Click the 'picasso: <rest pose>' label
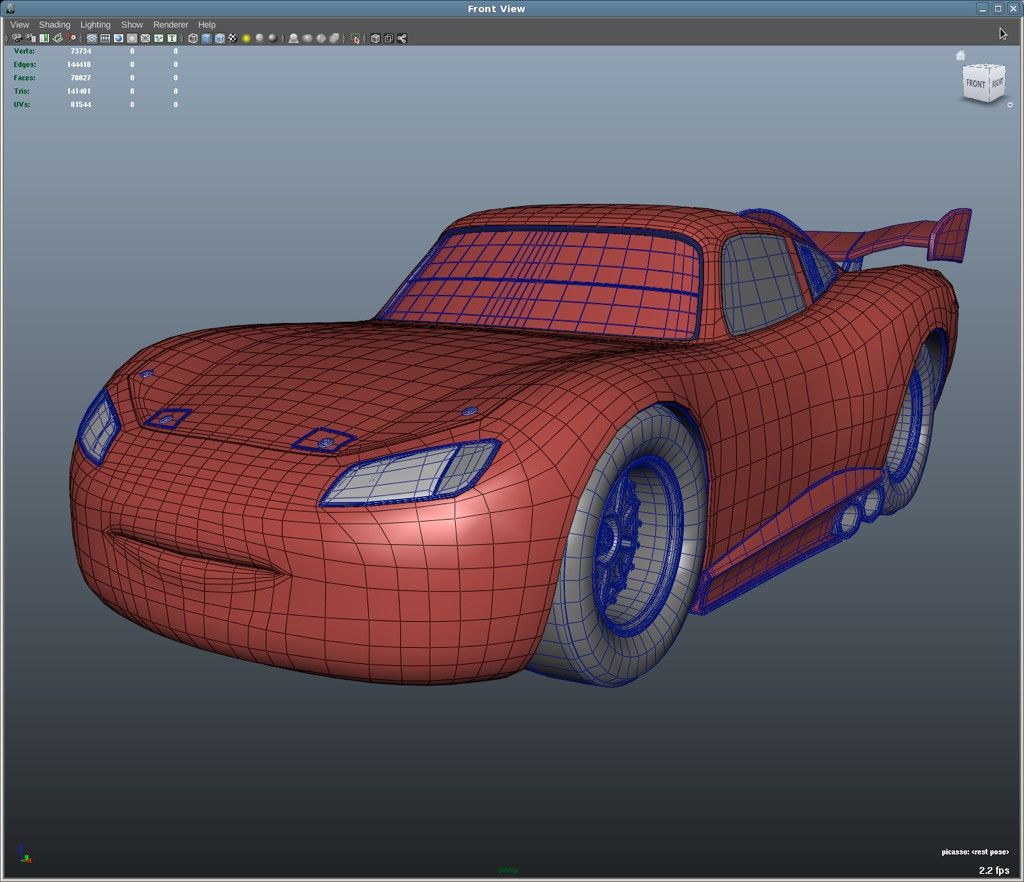Screen dimensions: 1024x882 click(x=975, y=852)
